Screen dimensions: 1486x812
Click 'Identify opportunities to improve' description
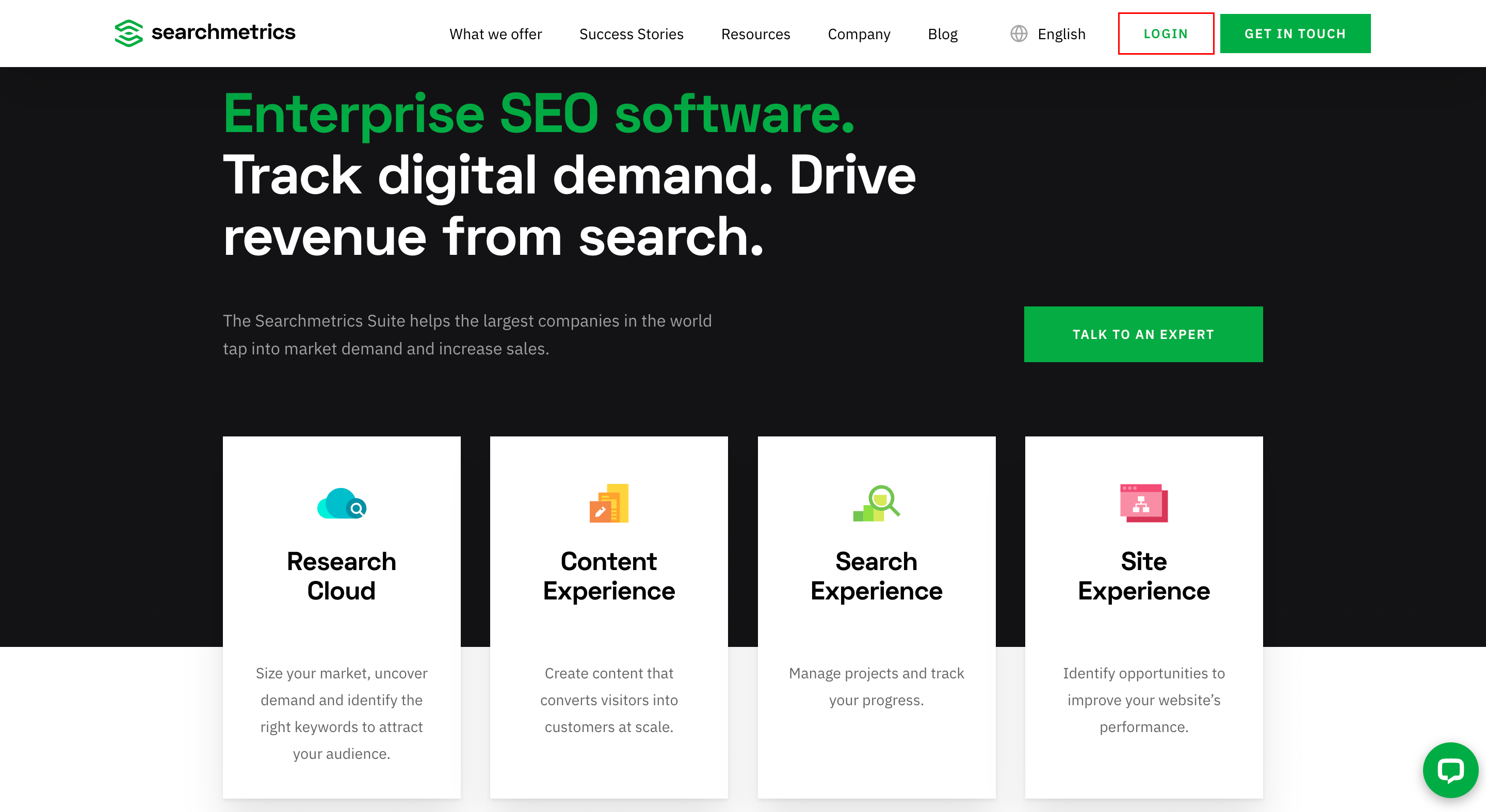[x=1144, y=700]
